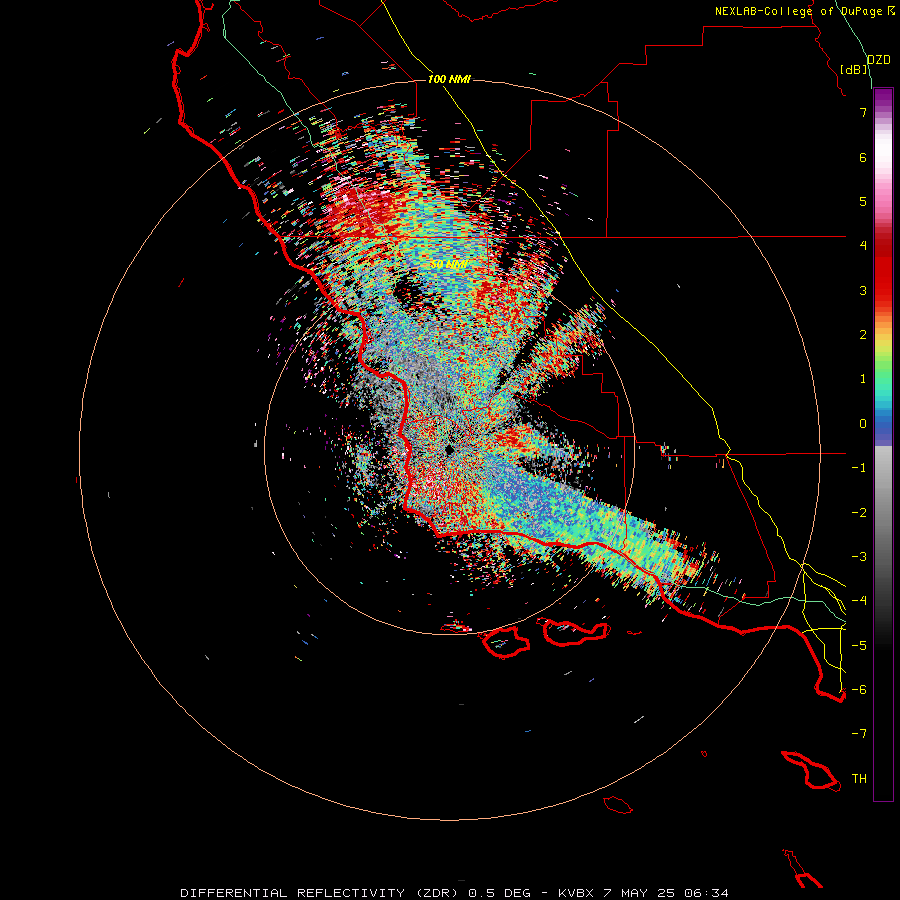This screenshot has height=900, width=900.
Task: Pick the purple band atop the color bar
Action: pyautogui.click(x=883, y=98)
